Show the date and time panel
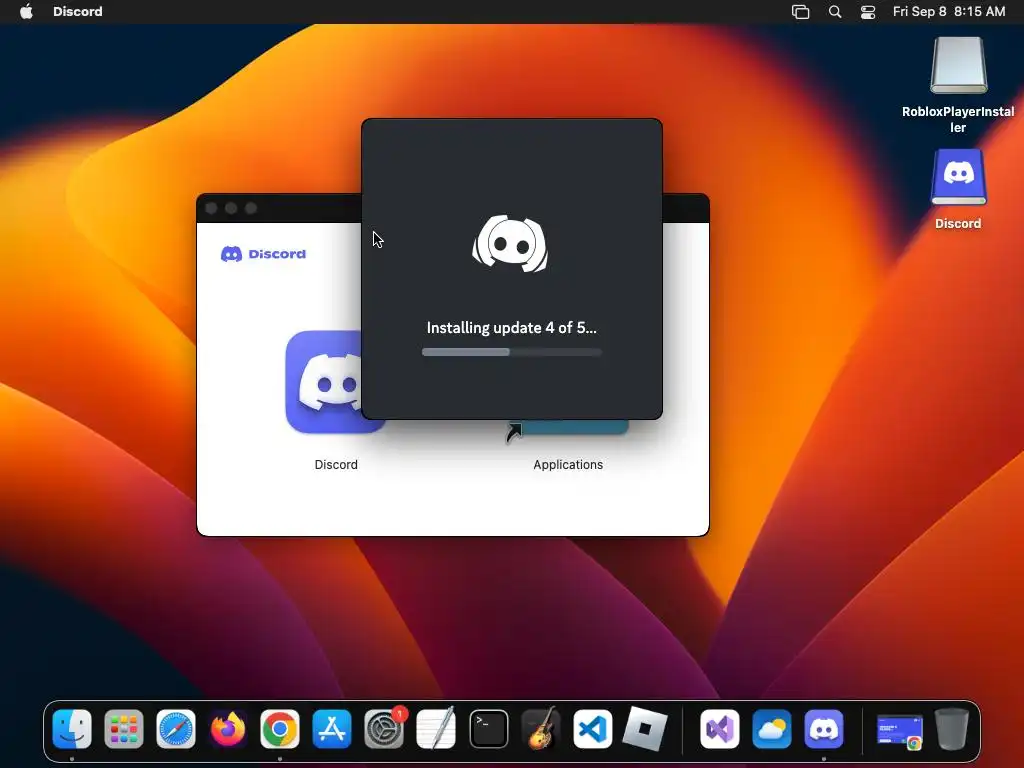The height and width of the screenshot is (768, 1024). point(949,12)
